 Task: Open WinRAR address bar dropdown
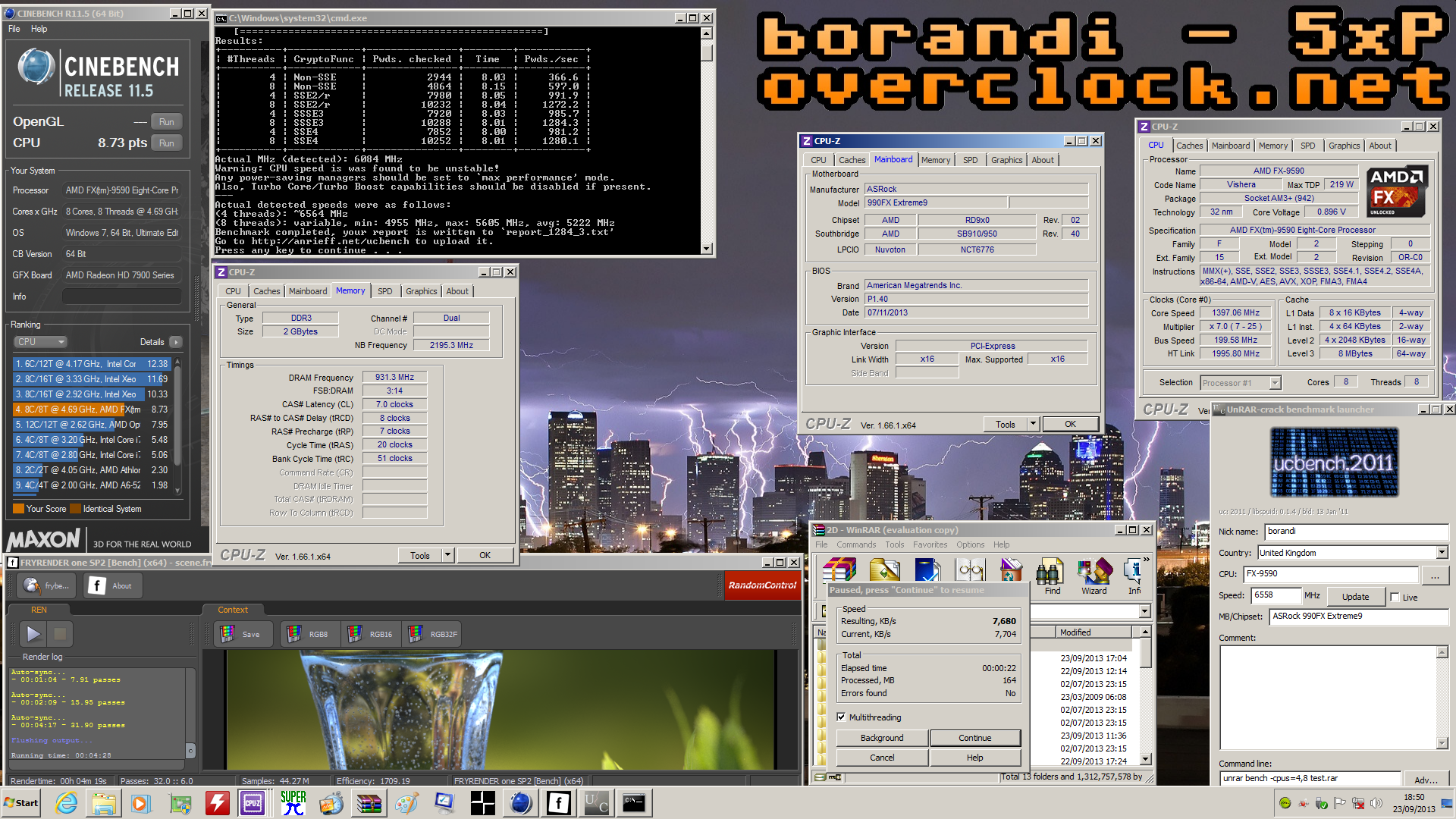pos(1144,611)
